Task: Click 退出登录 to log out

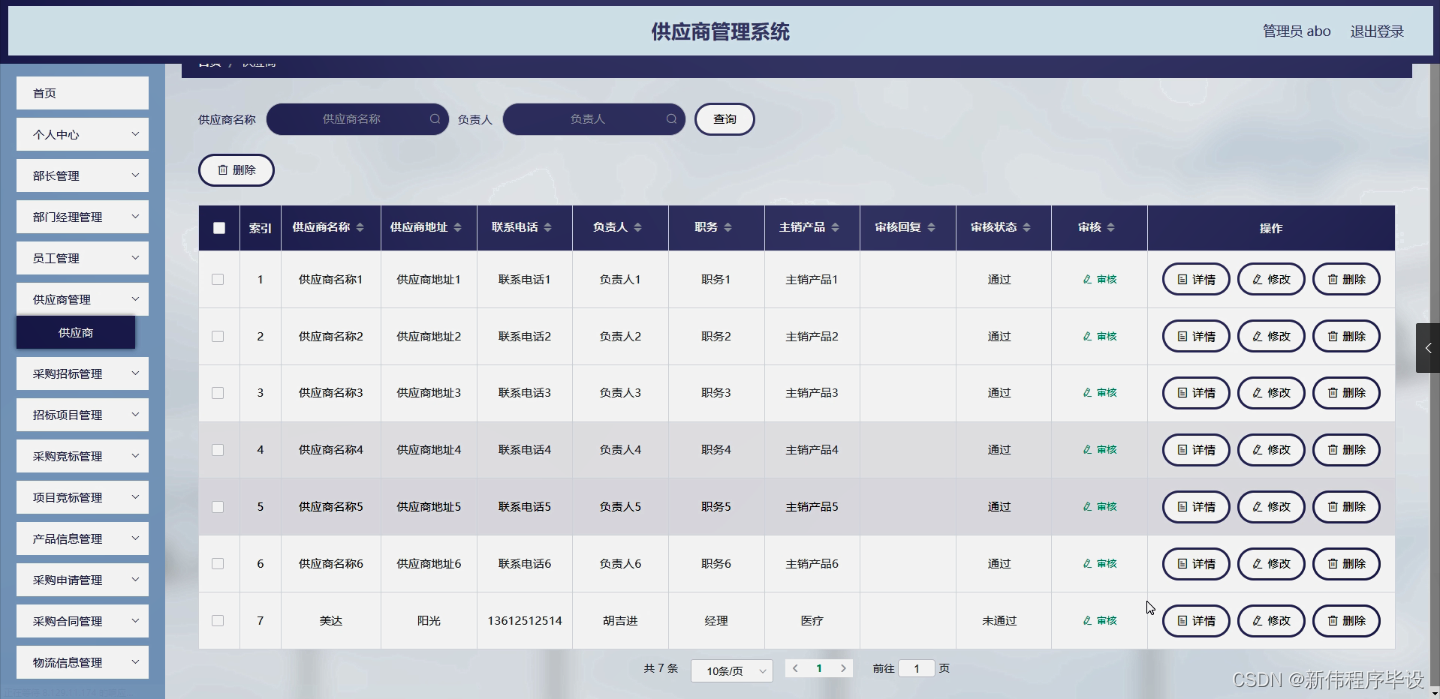Action: [x=1378, y=31]
